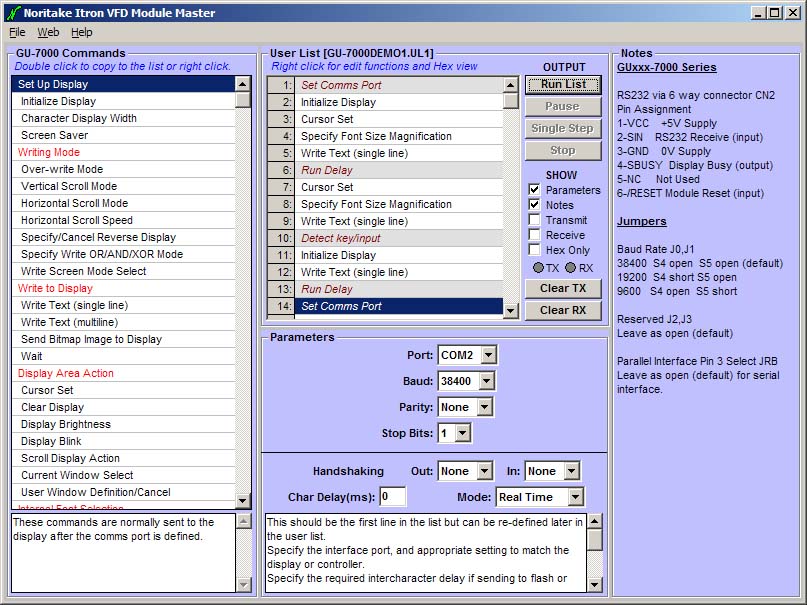Select 'Specify Write OR/AND/XOR Mode' command

click(x=123, y=254)
